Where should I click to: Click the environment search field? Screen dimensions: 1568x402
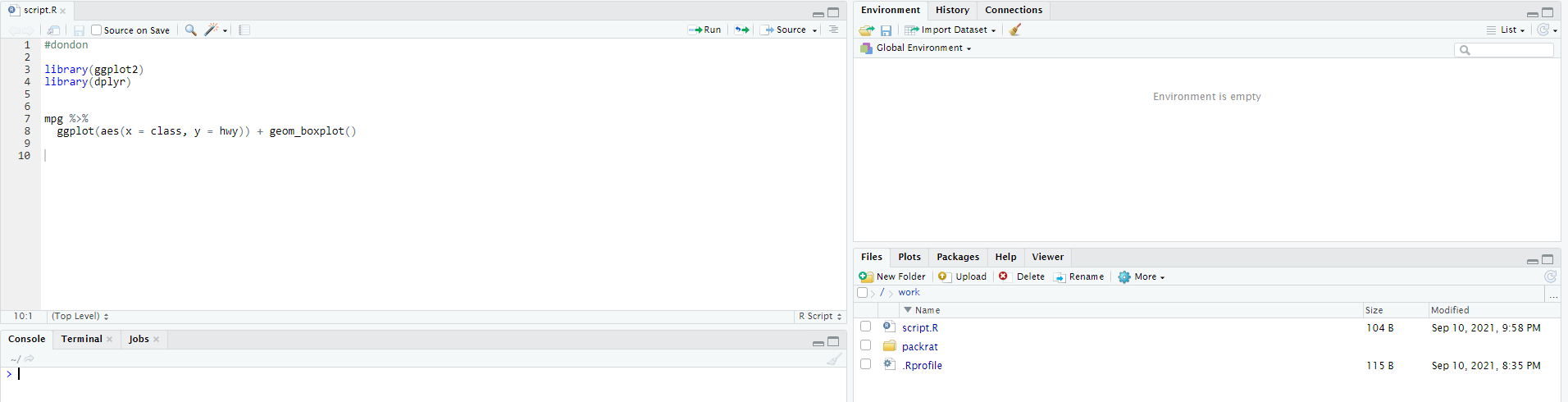[x=1504, y=50]
